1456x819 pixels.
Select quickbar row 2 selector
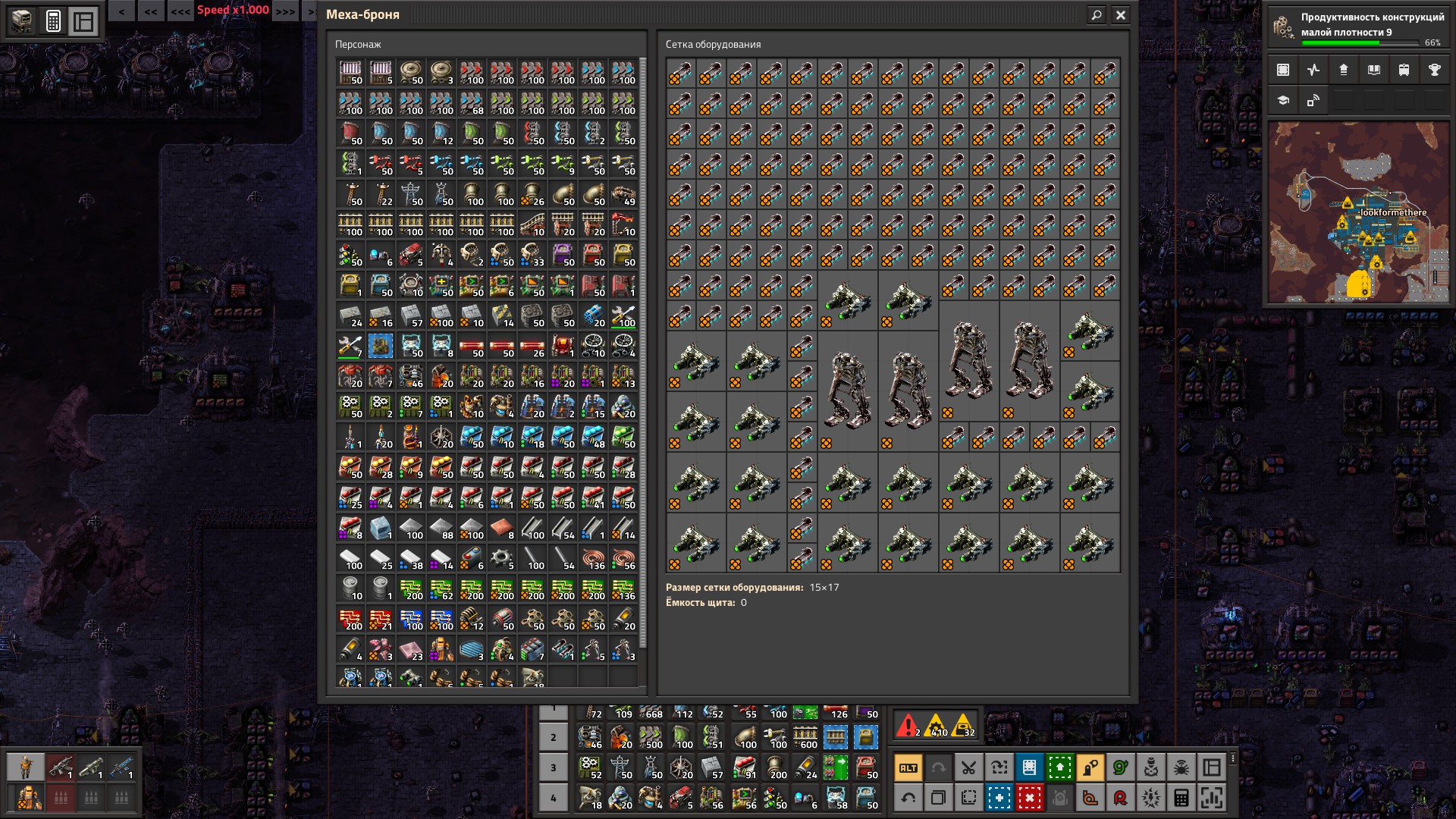554,737
